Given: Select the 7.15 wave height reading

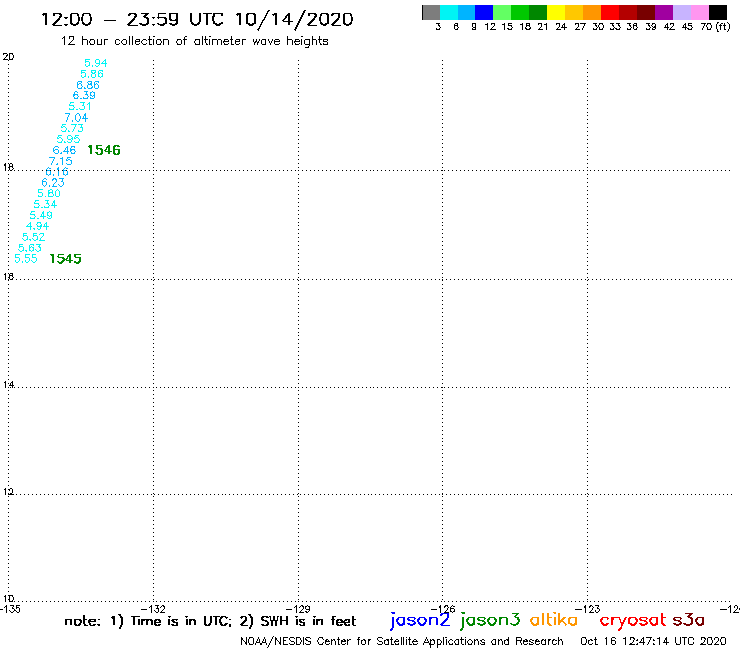Looking at the screenshot, I should (x=60, y=161).
